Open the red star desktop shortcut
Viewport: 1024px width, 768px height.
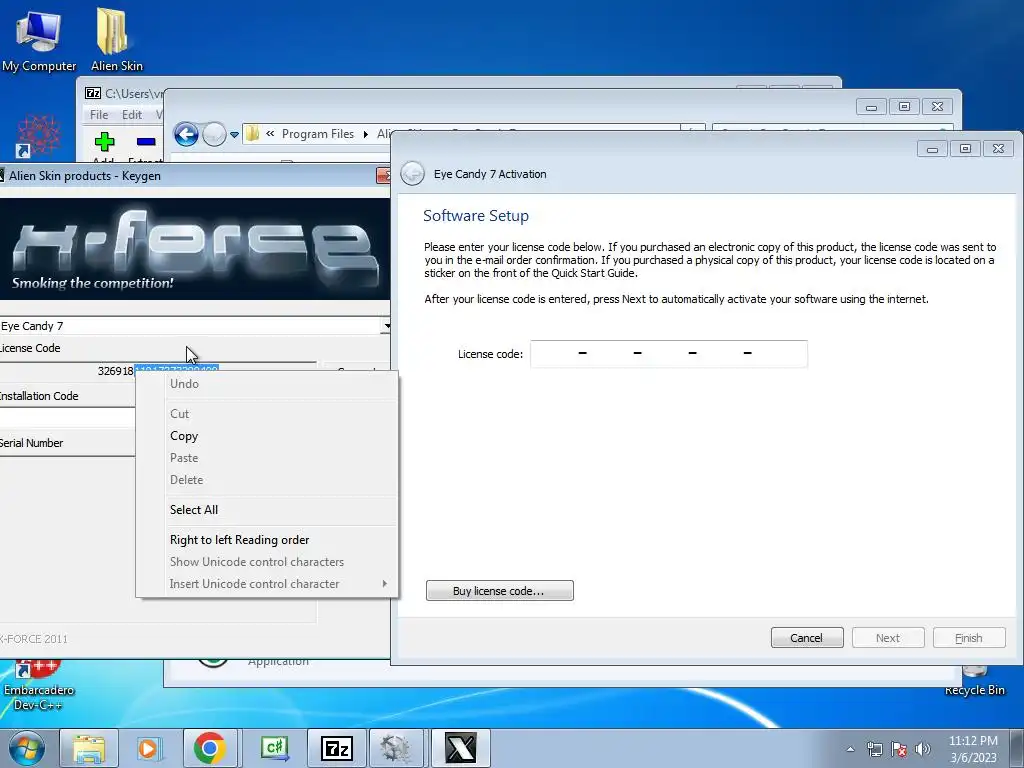point(38,136)
